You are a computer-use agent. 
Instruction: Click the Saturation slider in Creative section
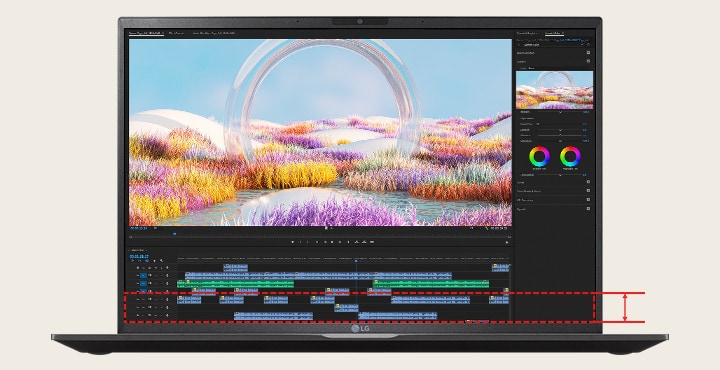(x=560, y=141)
